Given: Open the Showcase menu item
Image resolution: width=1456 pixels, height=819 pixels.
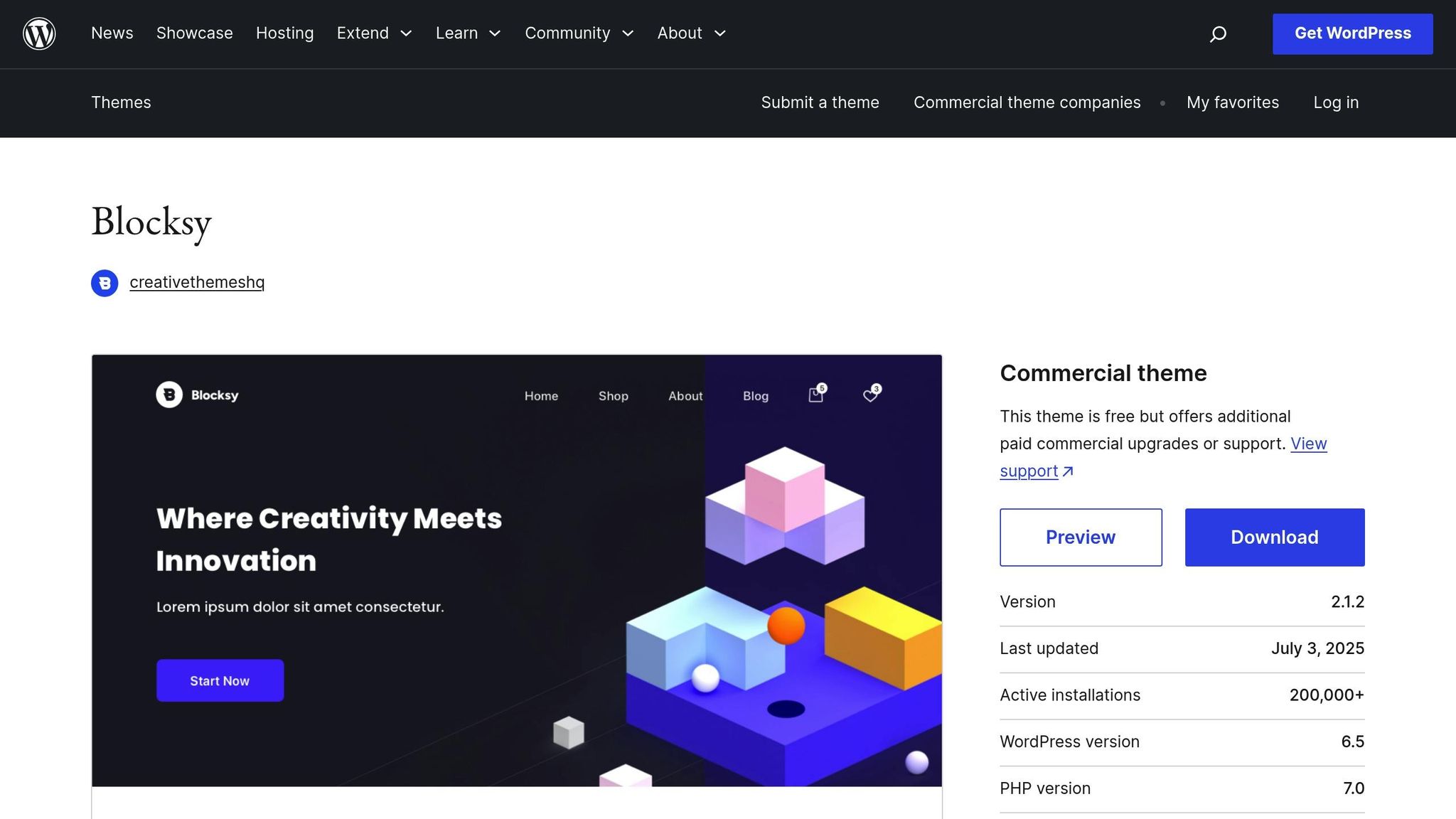Looking at the screenshot, I should coord(195,33).
